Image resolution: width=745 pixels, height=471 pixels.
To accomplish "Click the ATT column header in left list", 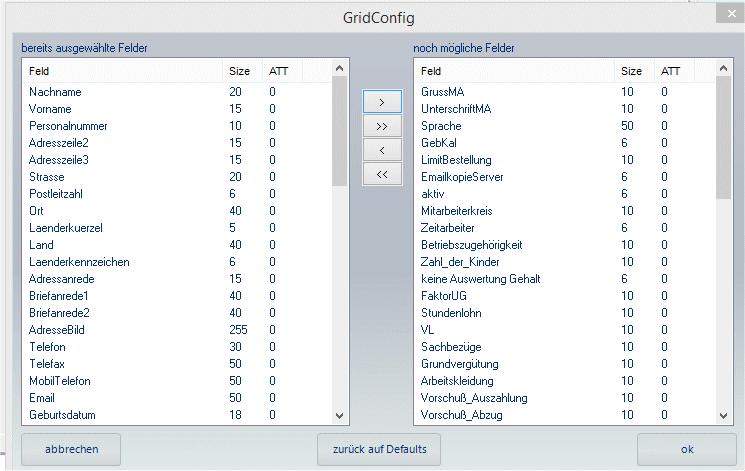I will (x=278, y=71).
